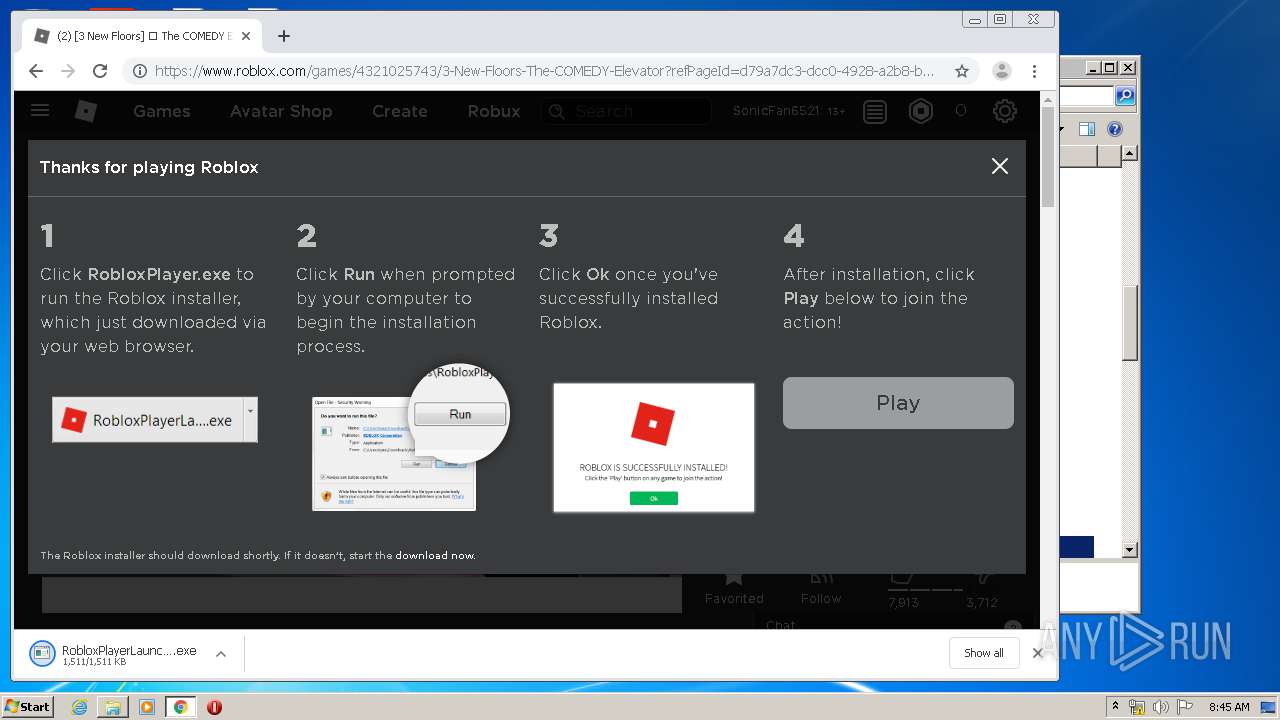Viewport: 1280px width, 720px height.
Task: Open the Robux hexagon icon
Action: click(921, 111)
